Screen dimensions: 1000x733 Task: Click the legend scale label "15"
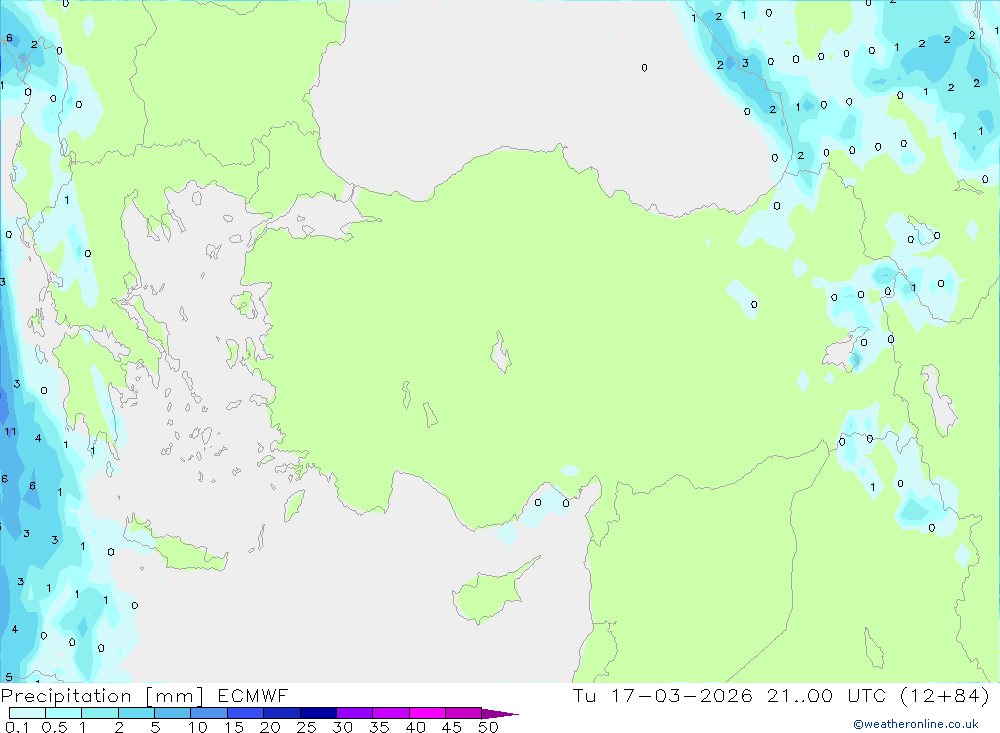click(x=234, y=727)
